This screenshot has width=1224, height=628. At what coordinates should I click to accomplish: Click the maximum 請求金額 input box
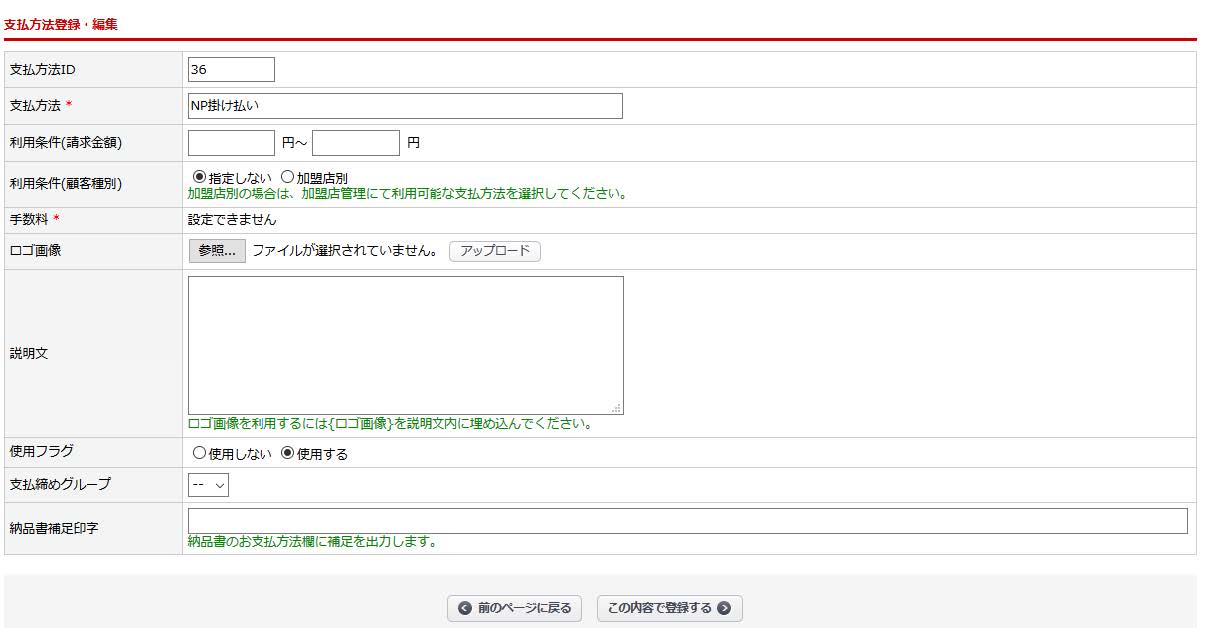coord(355,143)
